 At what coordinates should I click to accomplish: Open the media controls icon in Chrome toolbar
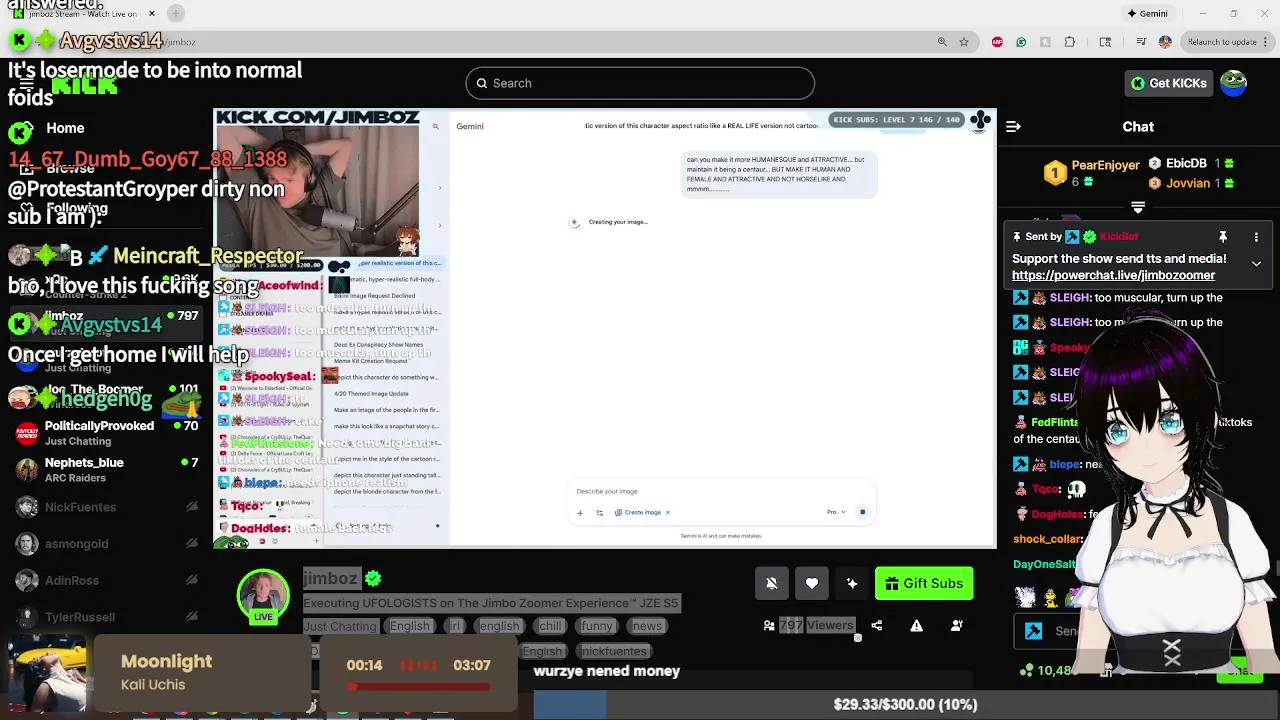(1141, 42)
